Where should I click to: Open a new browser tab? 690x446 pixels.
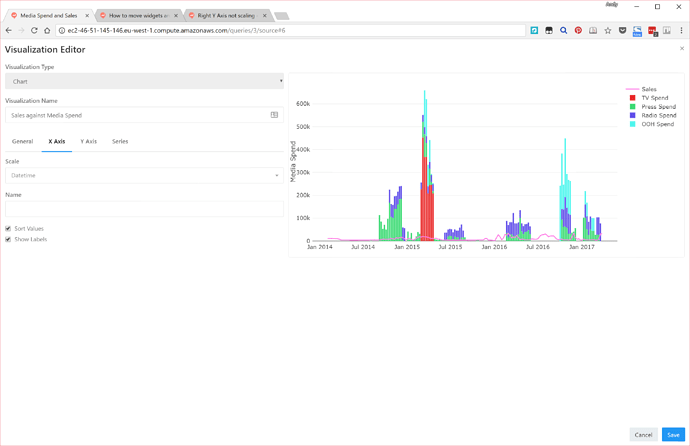tap(282, 16)
